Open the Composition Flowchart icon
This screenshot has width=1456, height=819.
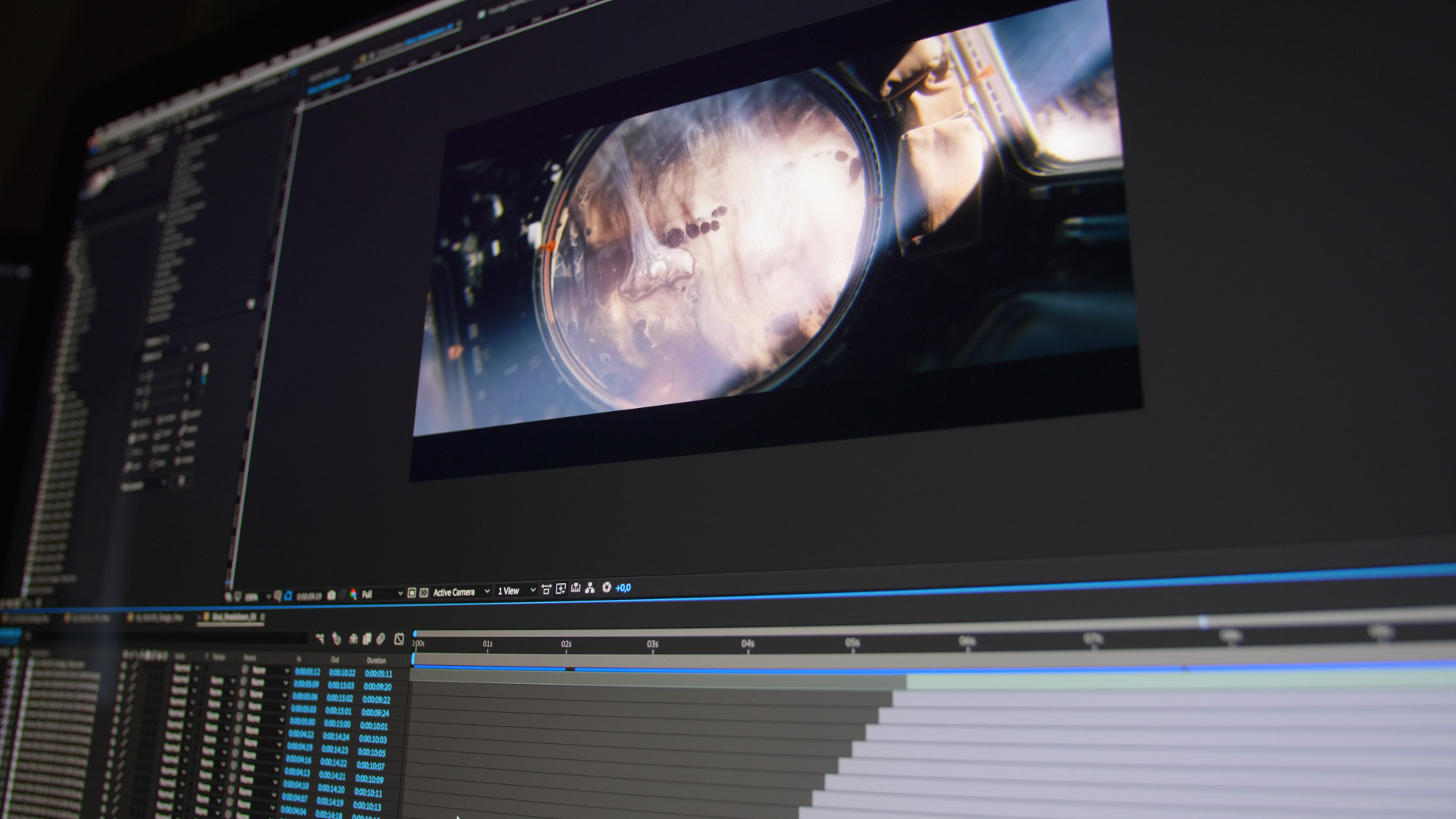(590, 588)
